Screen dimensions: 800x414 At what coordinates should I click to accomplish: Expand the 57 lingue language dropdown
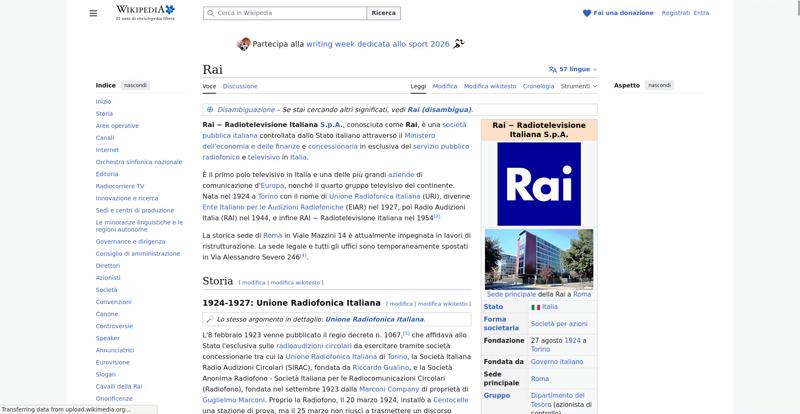578,69
